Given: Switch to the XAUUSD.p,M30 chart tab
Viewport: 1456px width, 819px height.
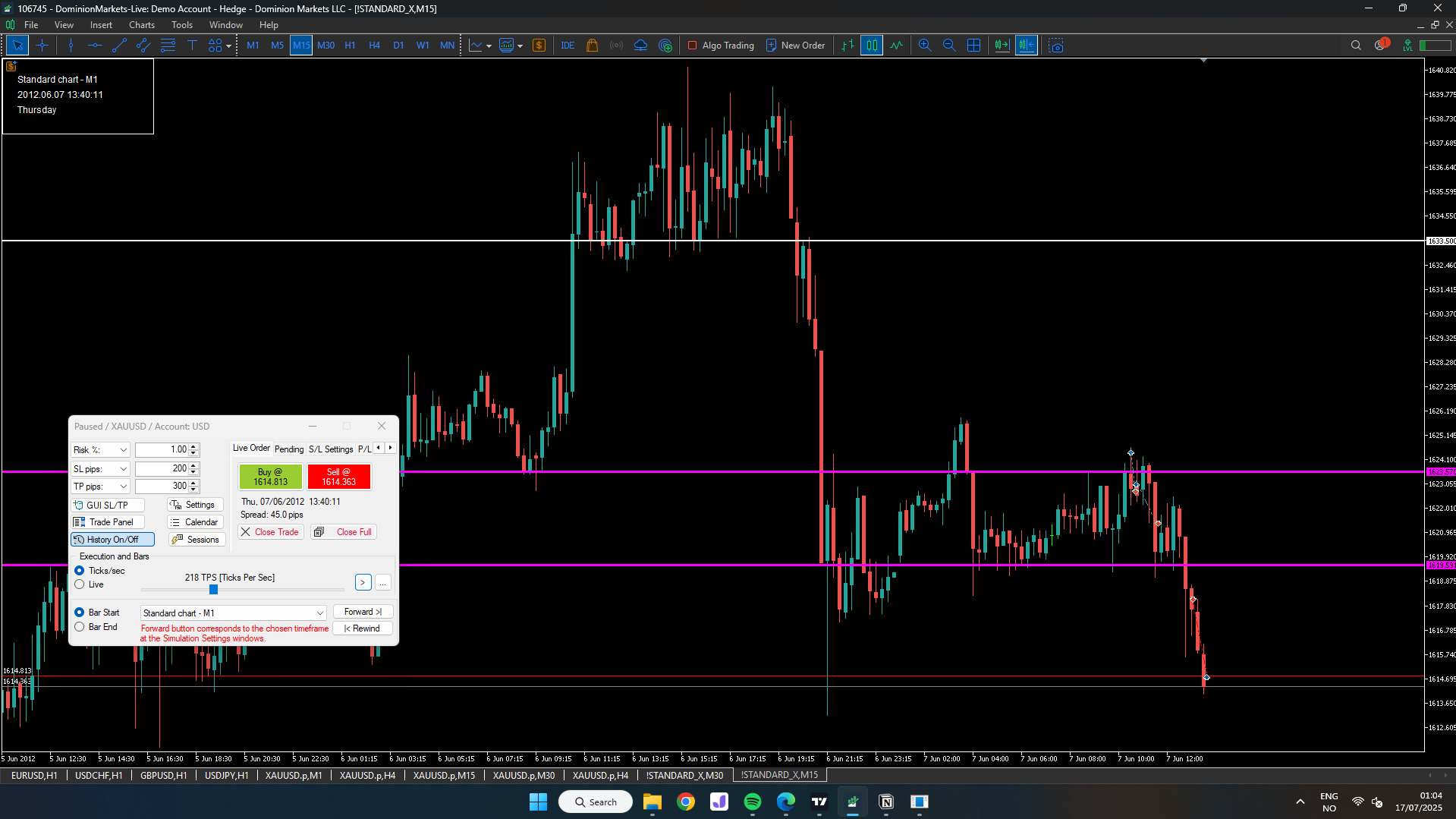Looking at the screenshot, I should (524, 775).
